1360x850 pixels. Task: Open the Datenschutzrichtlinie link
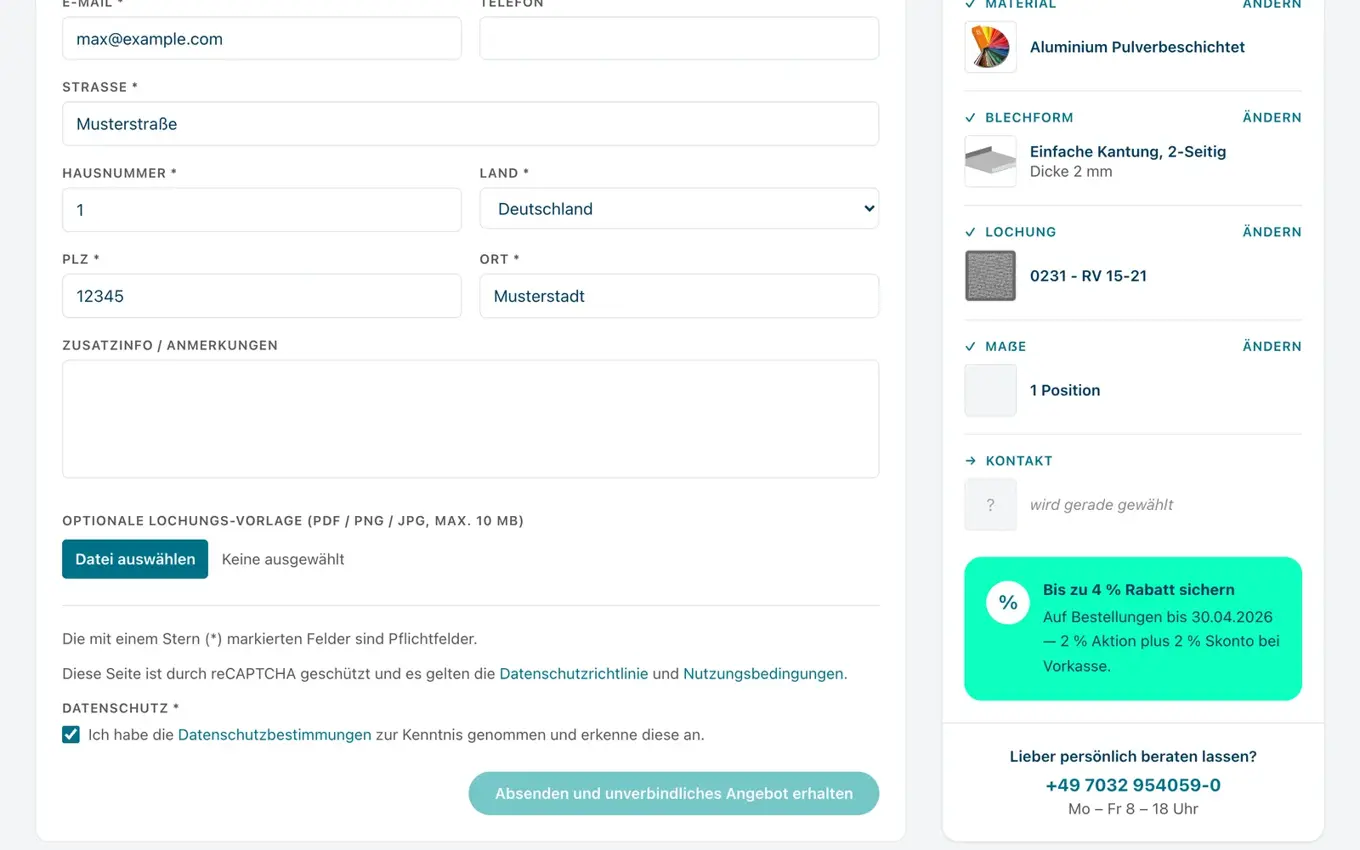click(574, 674)
